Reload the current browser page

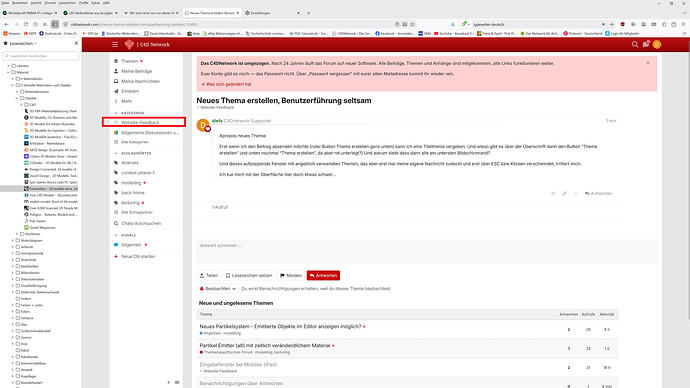(x=26, y=24)
